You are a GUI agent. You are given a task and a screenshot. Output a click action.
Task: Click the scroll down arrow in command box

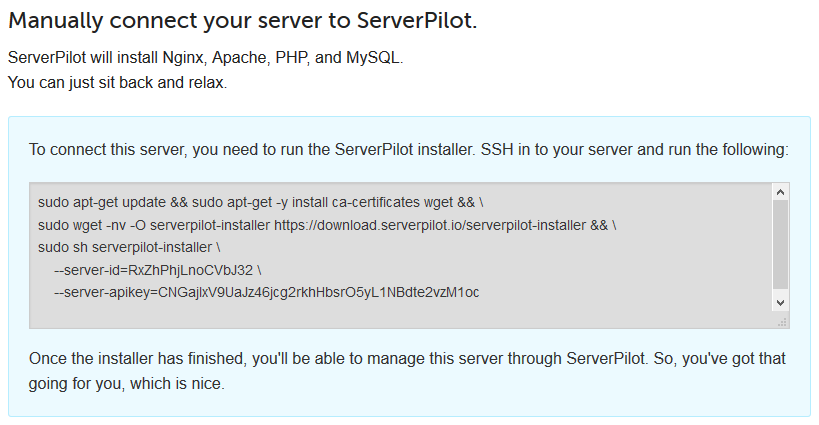coord(780,303)
